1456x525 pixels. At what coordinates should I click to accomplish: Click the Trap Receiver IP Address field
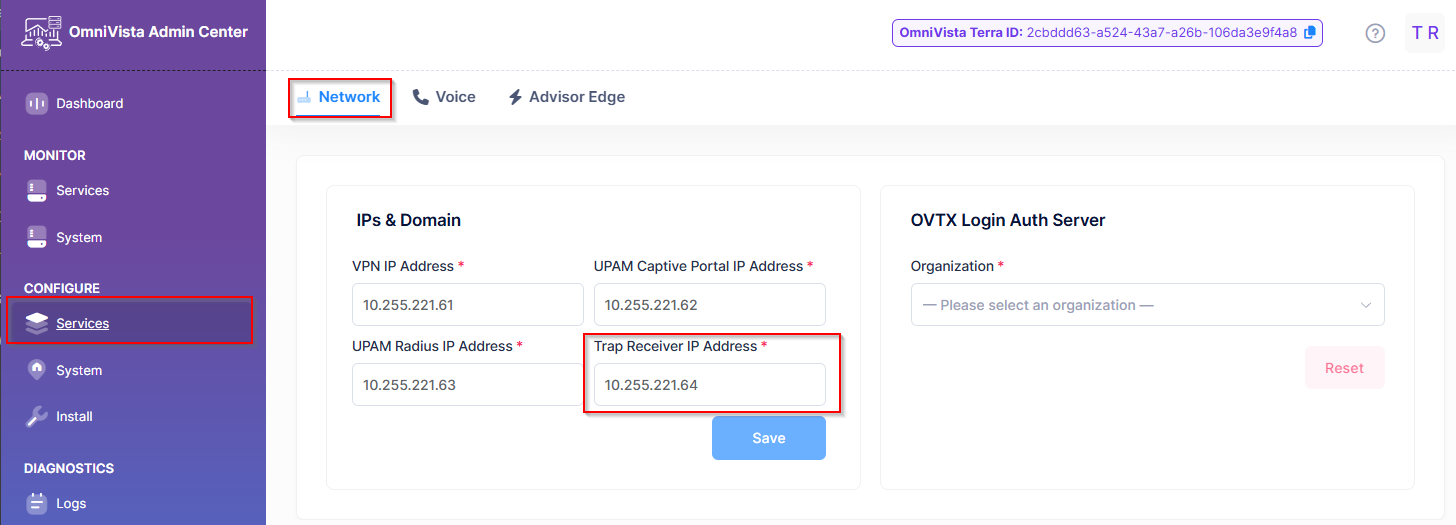(710, 385)
